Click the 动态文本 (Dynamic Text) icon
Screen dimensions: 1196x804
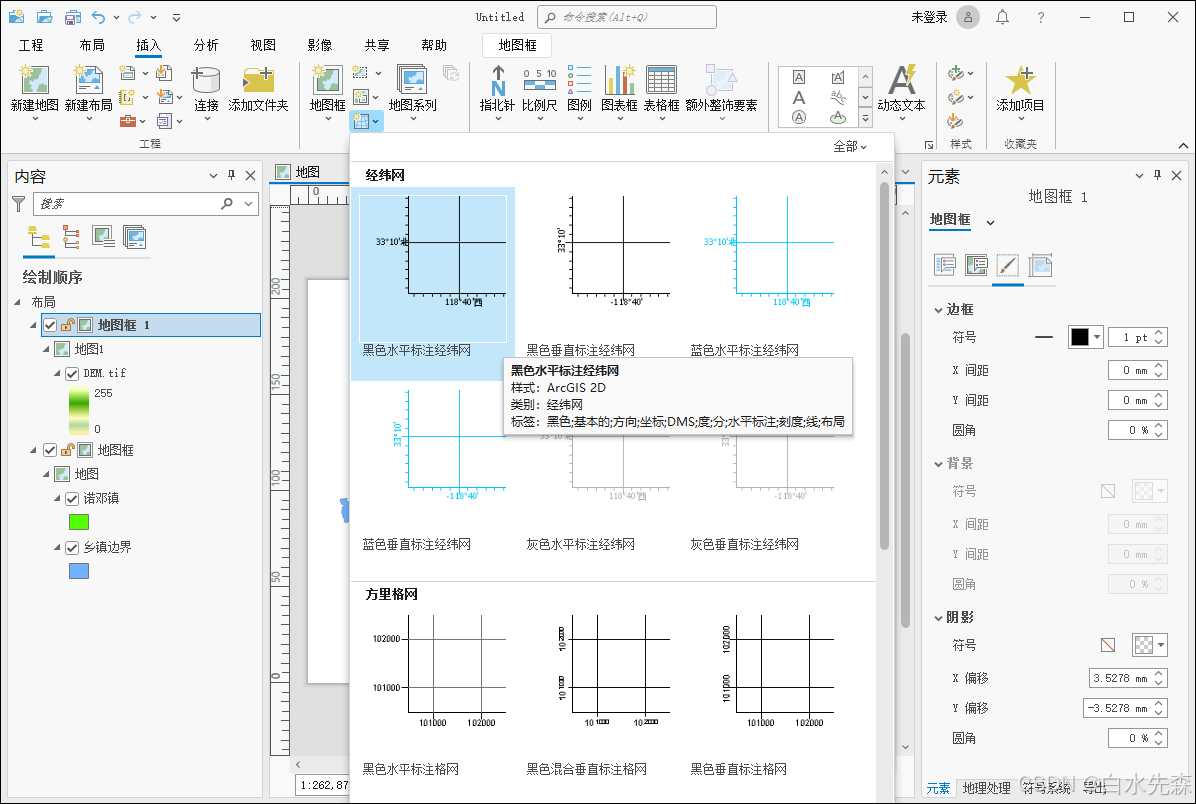[901, 80]
